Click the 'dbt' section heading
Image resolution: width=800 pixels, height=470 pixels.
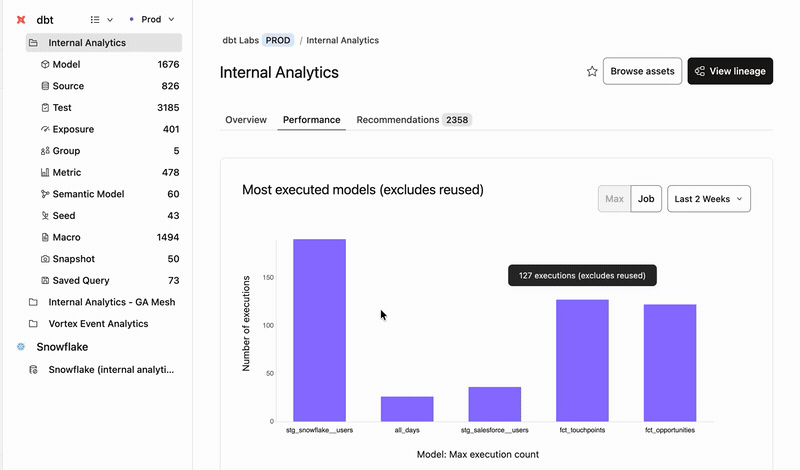[x=45, y=20]
